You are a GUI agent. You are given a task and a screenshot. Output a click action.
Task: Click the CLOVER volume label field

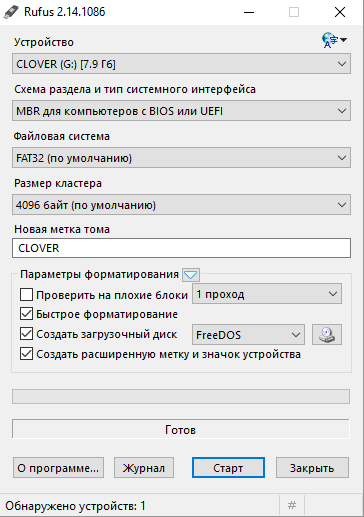tap(181, 248)
